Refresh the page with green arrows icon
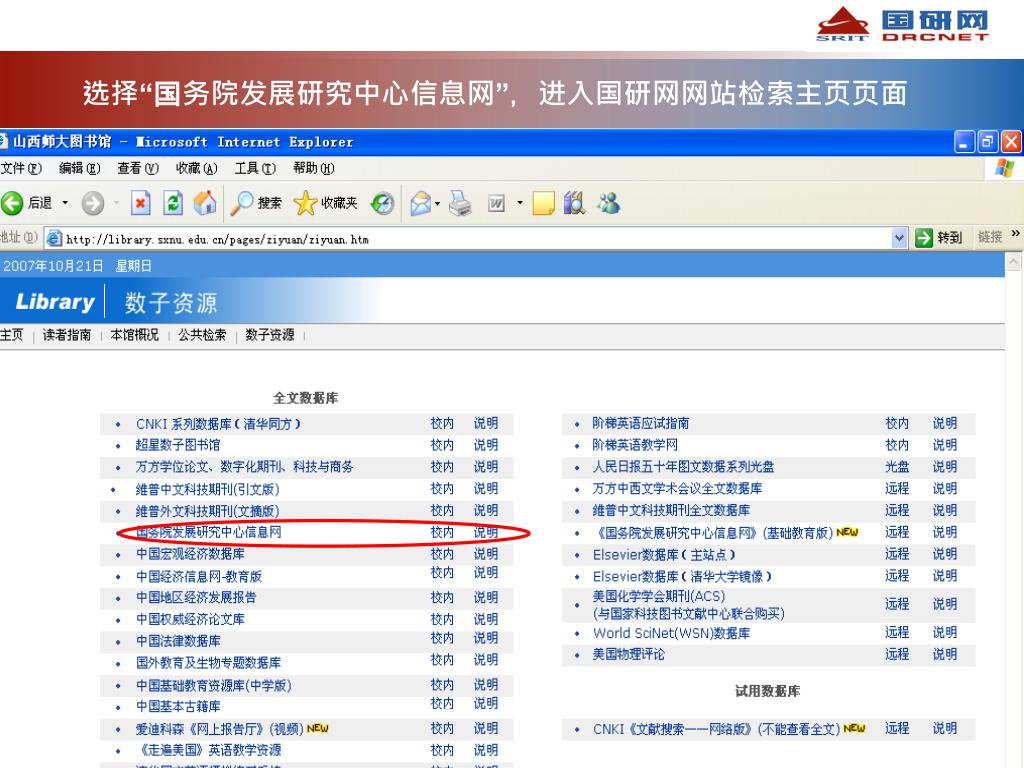 (173, 203)
